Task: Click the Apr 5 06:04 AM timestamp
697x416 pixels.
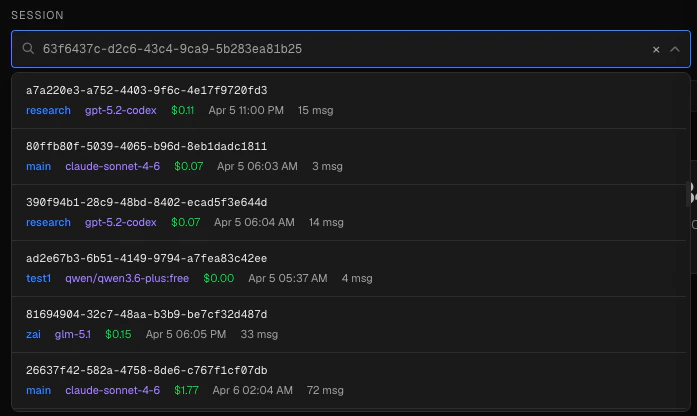Action: click(x=254, y=222)
